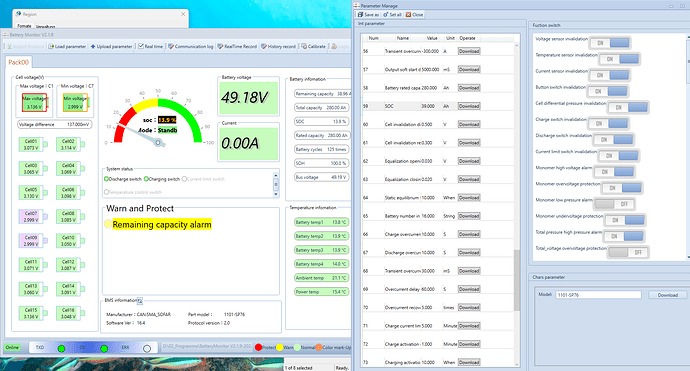
Task: Click the small icon beside BMS information
Action: click(x=139, y=301)
